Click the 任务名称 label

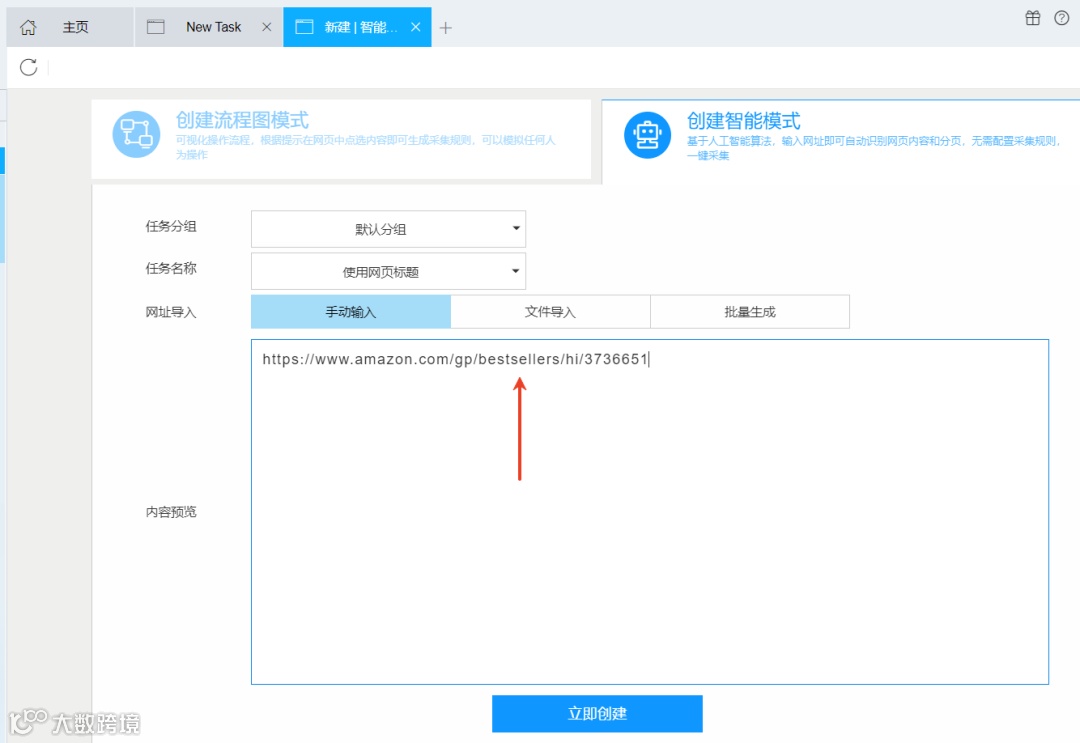tap(171, 268)
